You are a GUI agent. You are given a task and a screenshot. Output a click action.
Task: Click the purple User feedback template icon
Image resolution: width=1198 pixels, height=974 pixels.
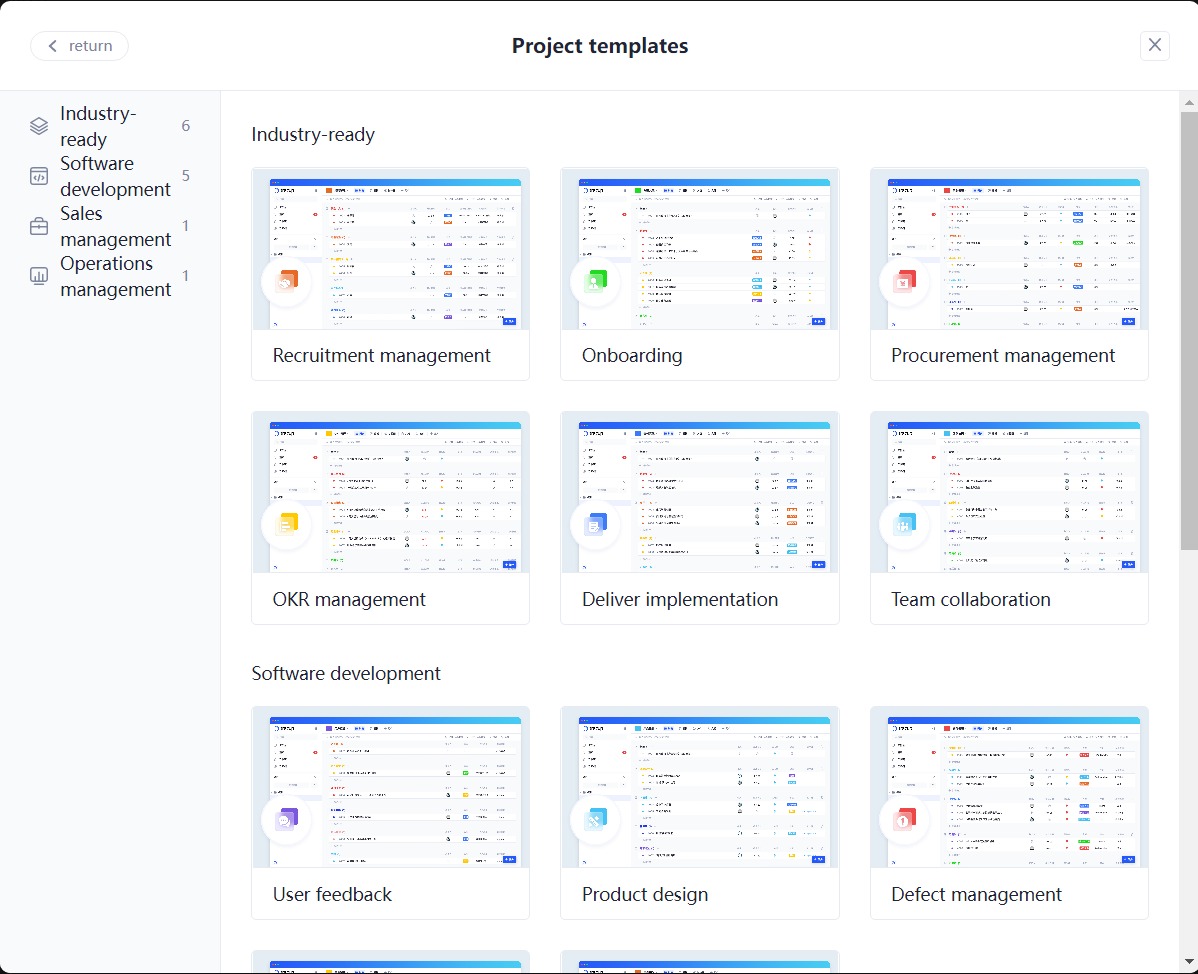click(287, 820)
